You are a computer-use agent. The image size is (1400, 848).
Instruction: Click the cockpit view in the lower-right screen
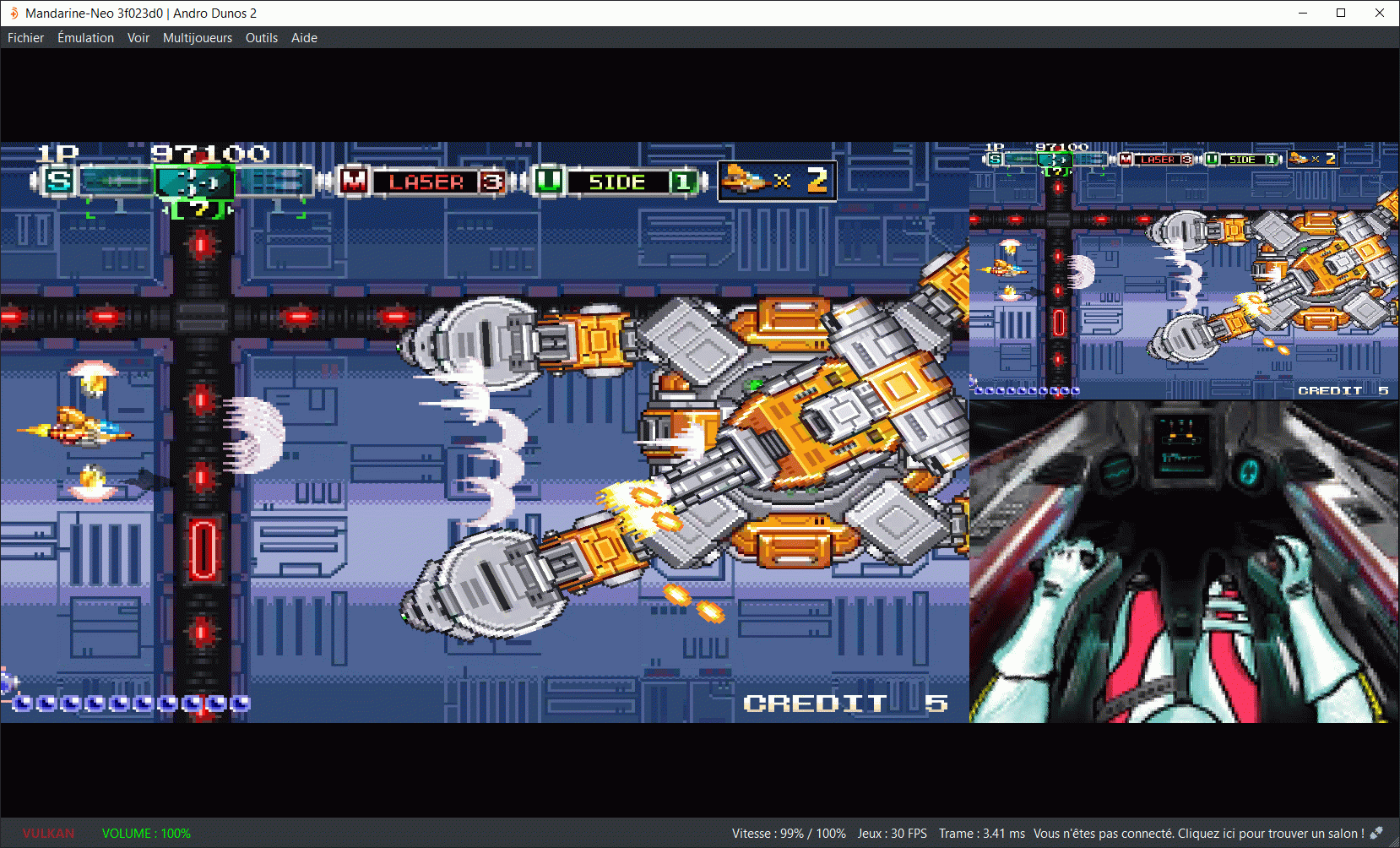[x=1184, y=562]
